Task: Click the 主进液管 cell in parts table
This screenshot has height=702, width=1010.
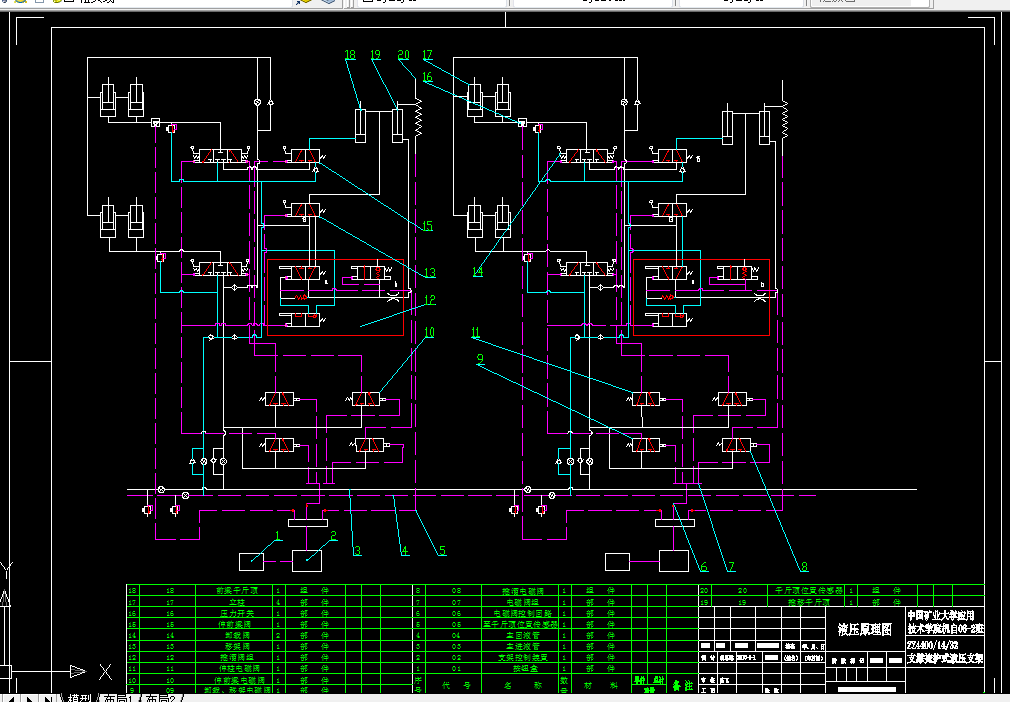Action: click(522, 647)
